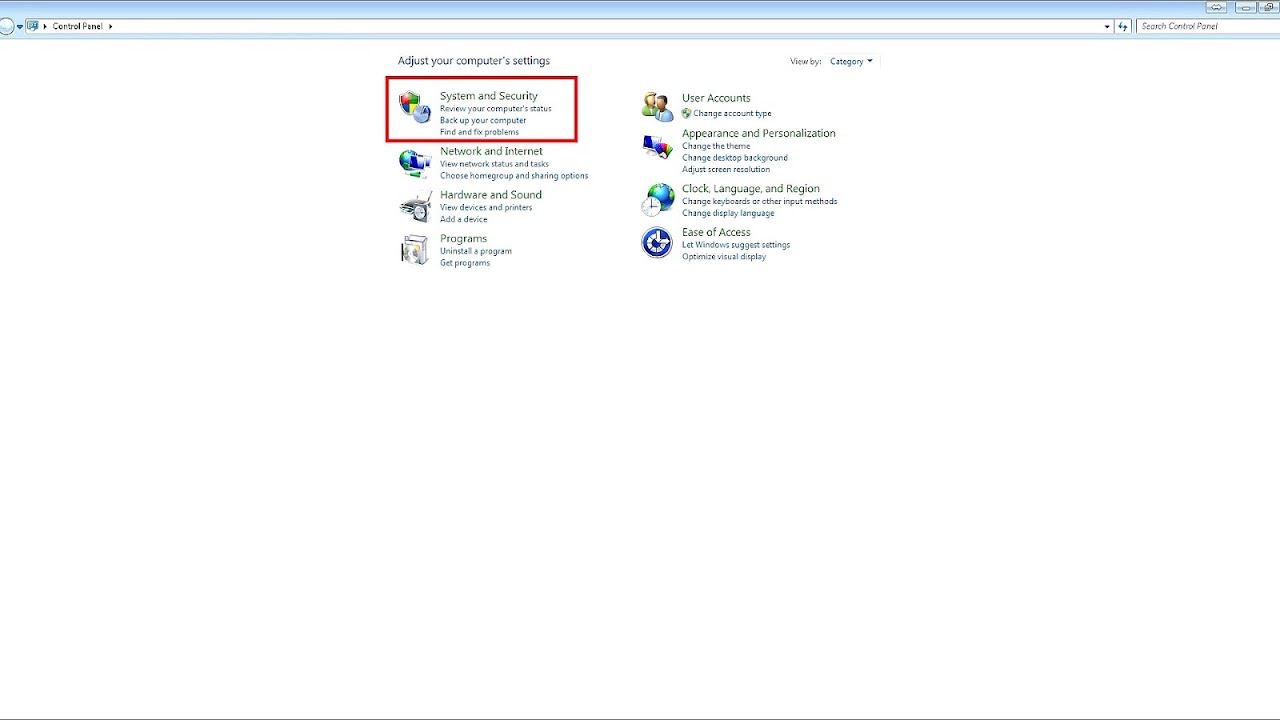
Task: Open Change the theme link
Action: (x=716, y=146)
